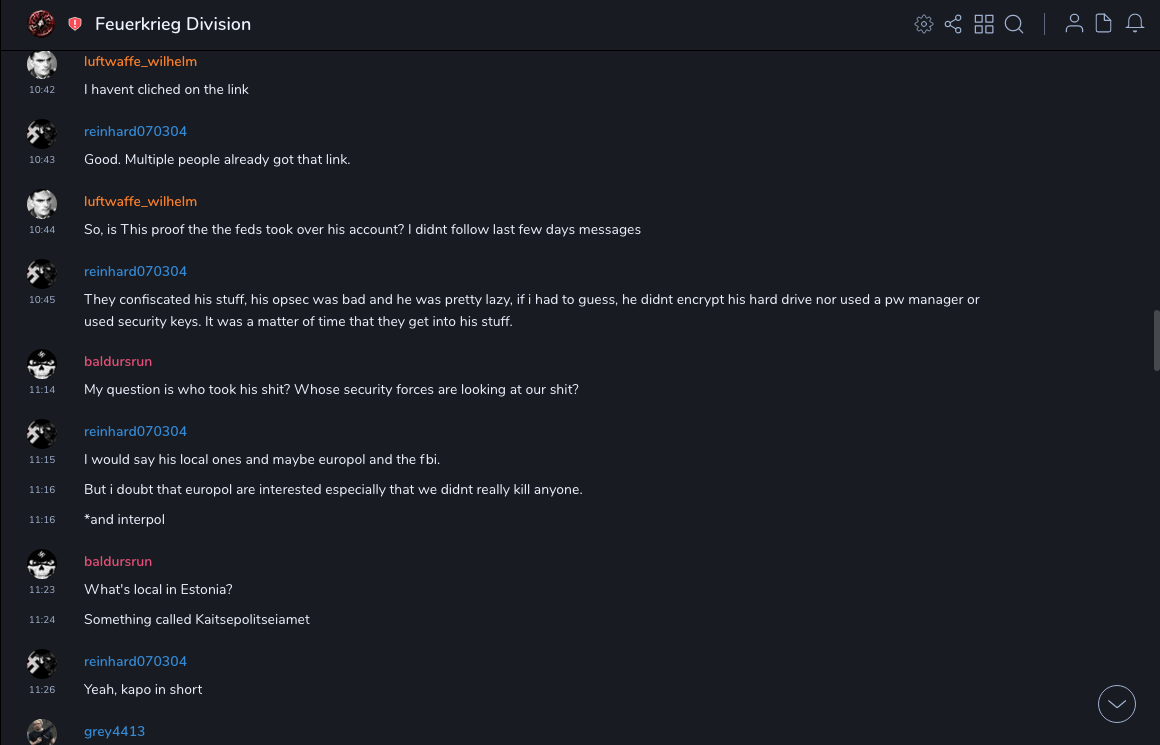1160x745 pixels.
Task: Open notifications with the bell icon
Action: click(x=1135, y=24)
